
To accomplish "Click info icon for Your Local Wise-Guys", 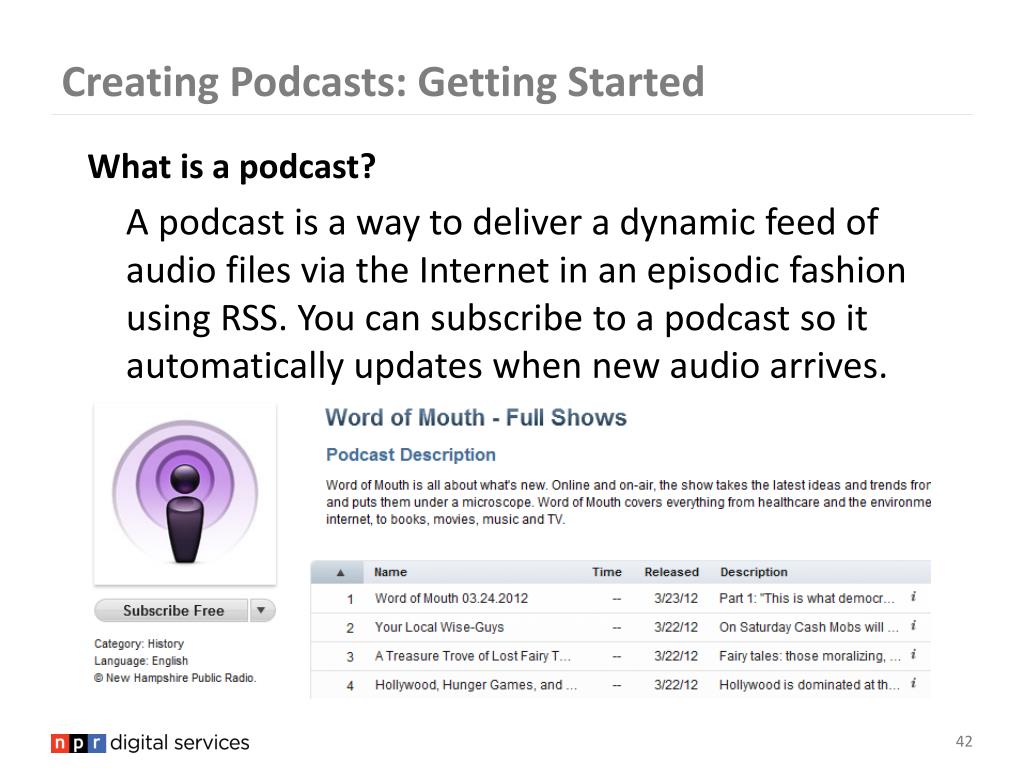I will click(x=913, y=627).
